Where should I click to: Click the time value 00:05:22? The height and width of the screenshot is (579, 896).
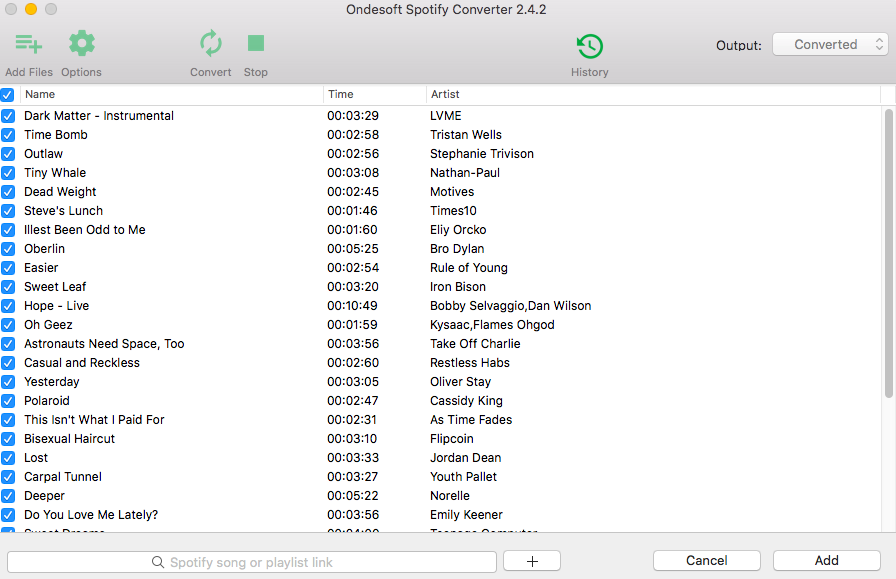click(353, 496)
